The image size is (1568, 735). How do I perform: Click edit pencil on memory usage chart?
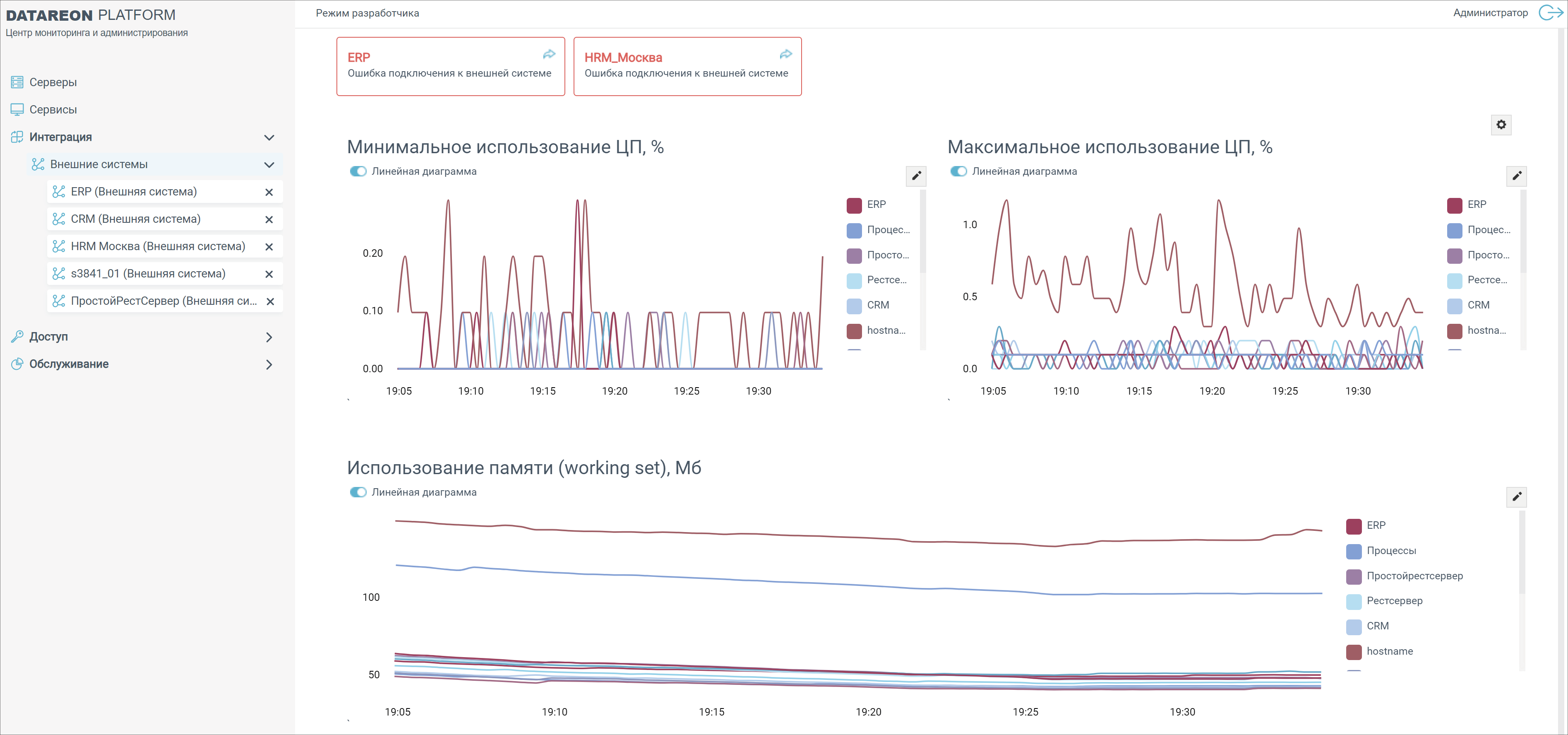(x=1516, y=497)
